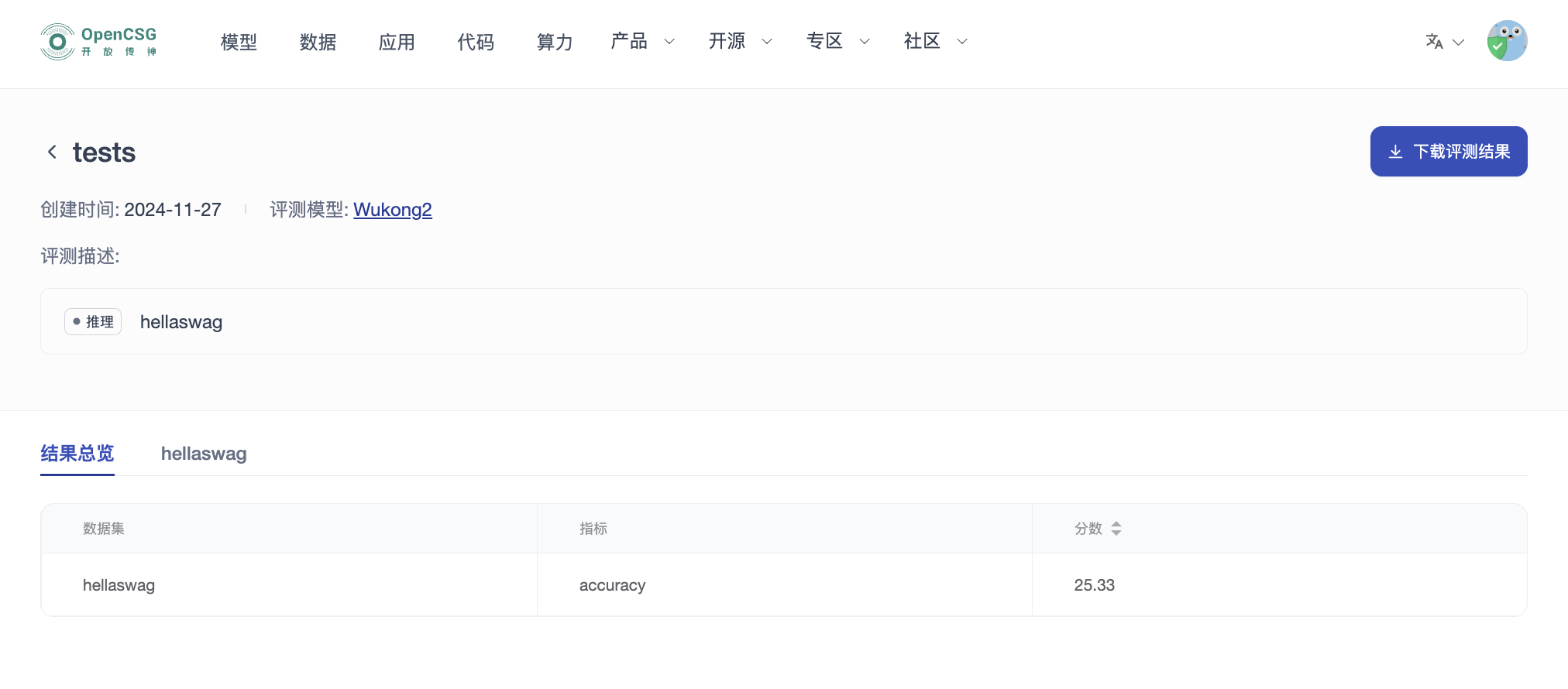The width and height of the screenshot is (1568, 689).
Task: Open the user avatar menu
Action: click(1506, 41)
